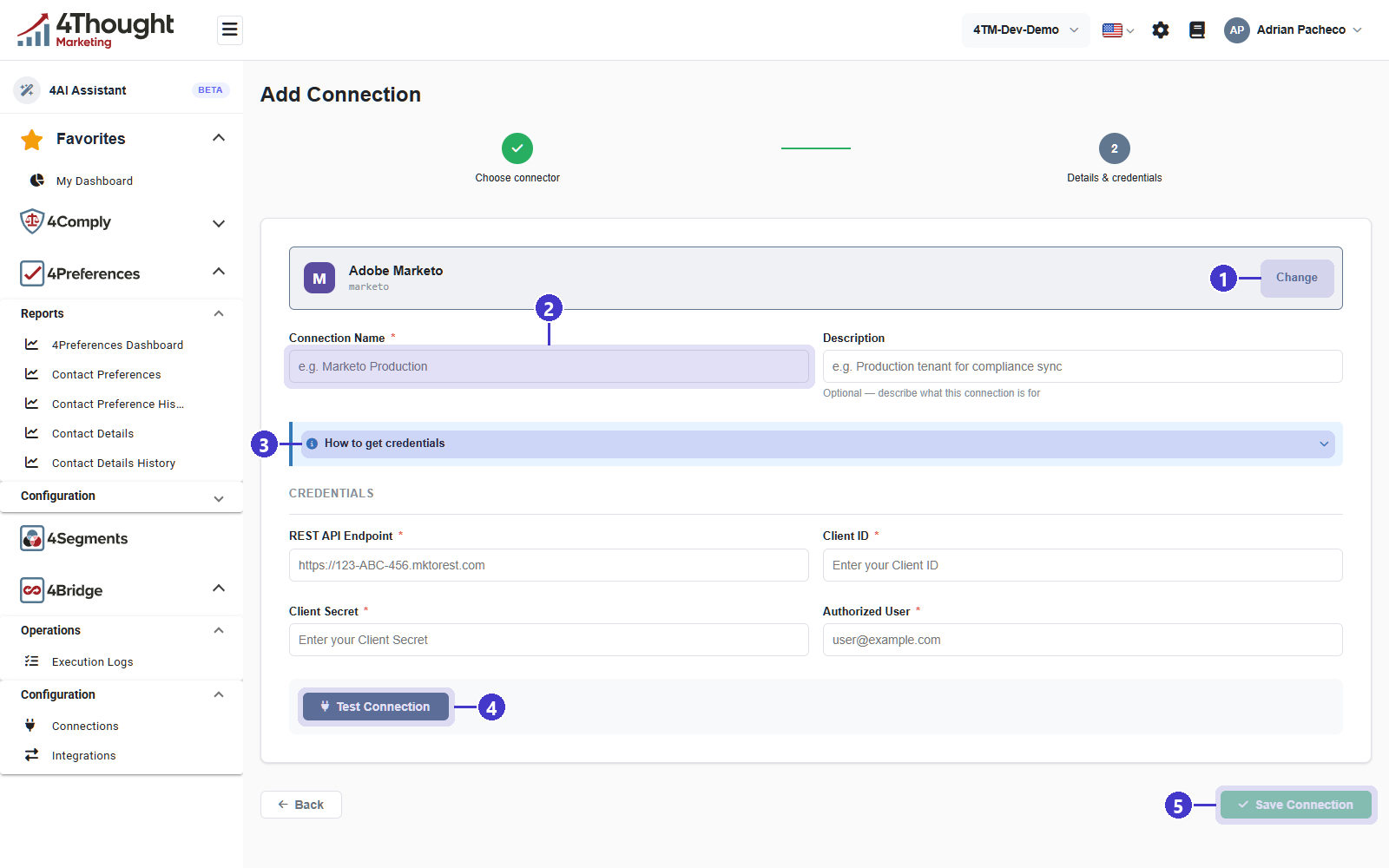Click Test Connection button
This screenshot has width=1389, height=868.
pos(376,707)
